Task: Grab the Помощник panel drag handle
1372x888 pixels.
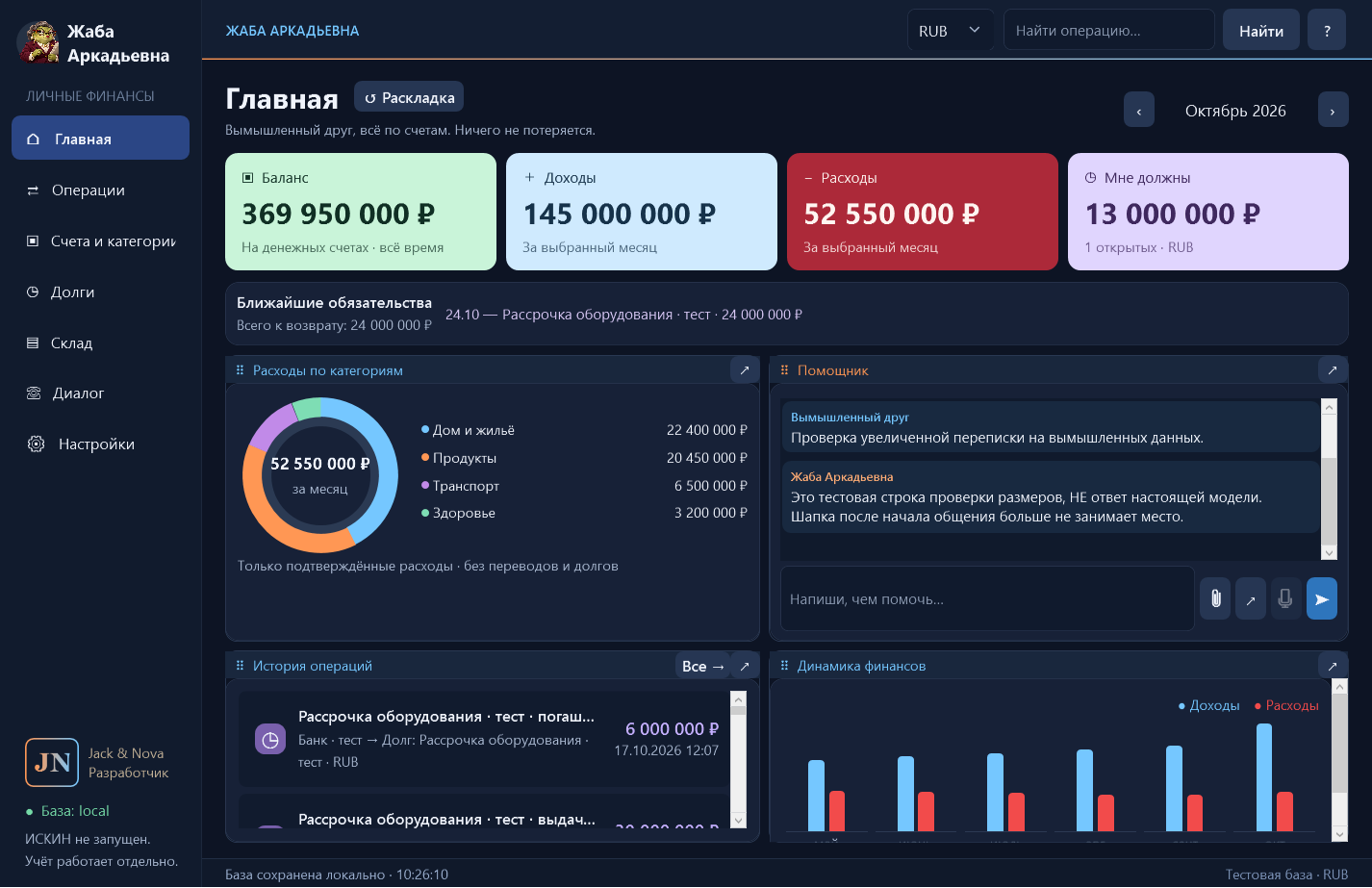Action: tap(784, 370)
